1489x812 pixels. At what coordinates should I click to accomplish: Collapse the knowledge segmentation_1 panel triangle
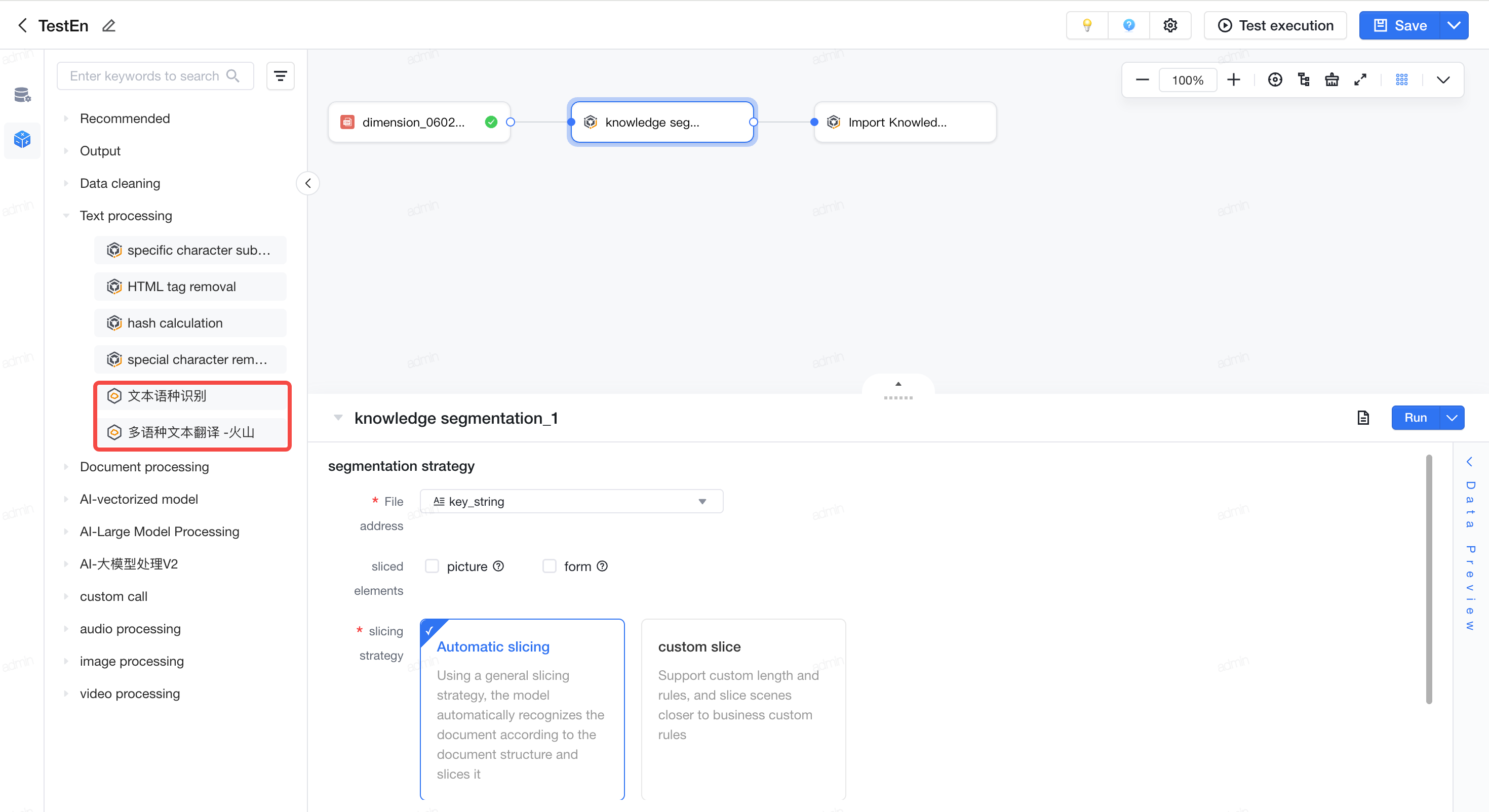click(338, 417)
